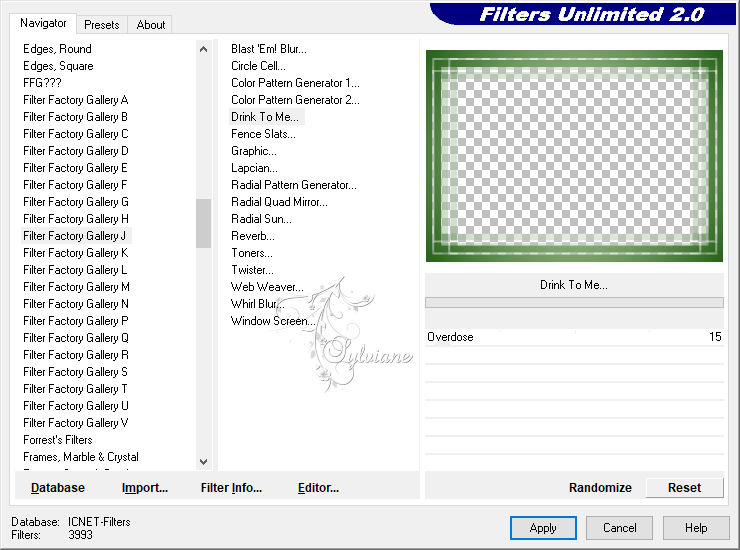Choose the Reverb filter
This screenshot has width=740, height=550.
click(x=252, y=236)
